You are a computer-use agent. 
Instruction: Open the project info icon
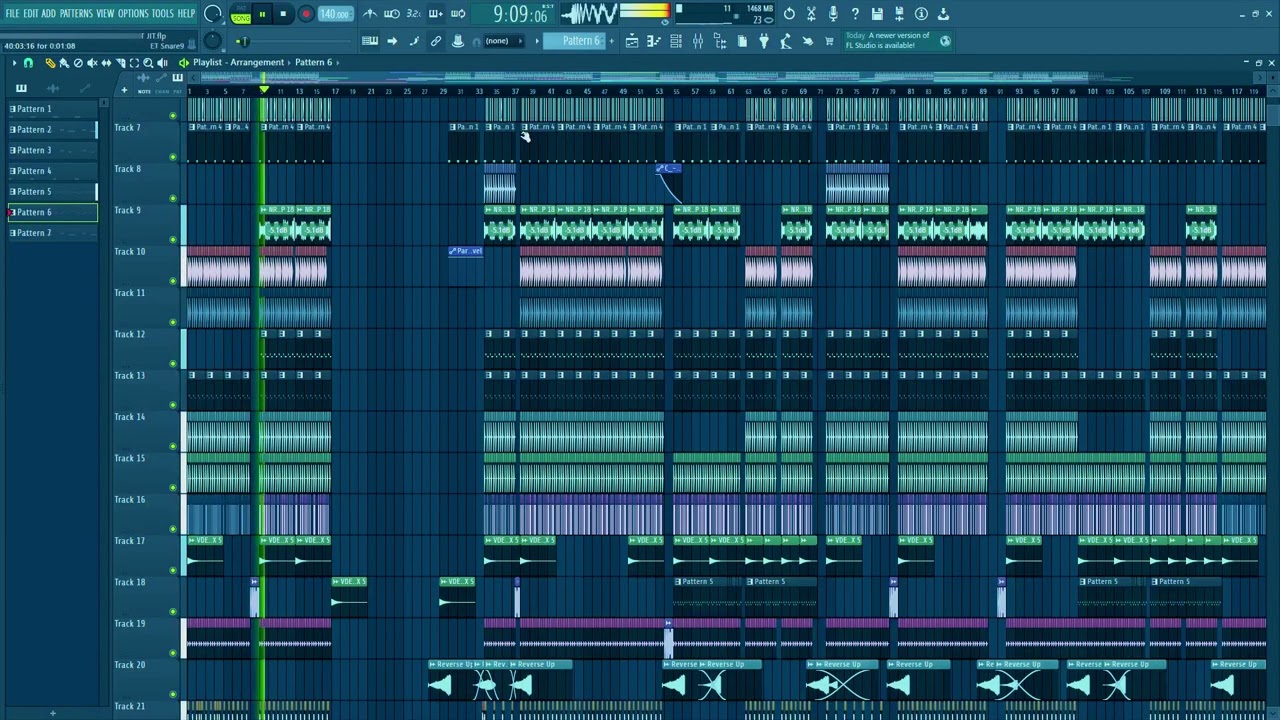coord(921,14)
